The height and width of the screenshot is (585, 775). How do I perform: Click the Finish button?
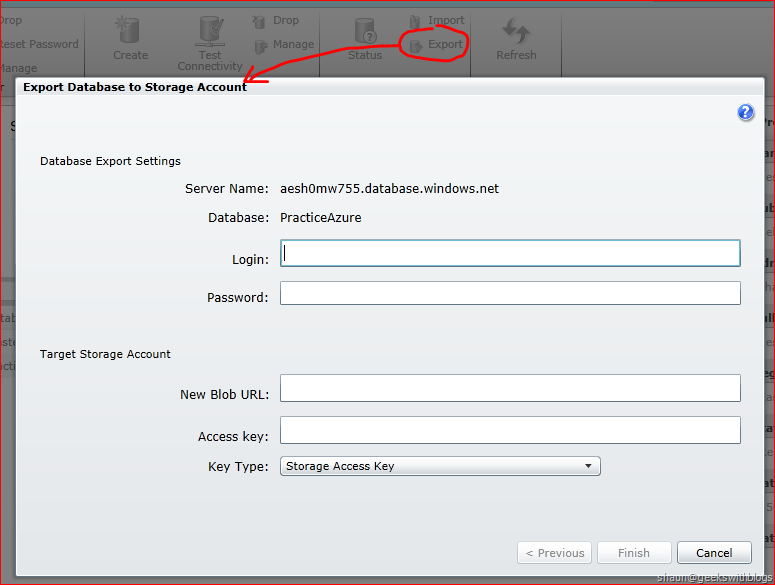(634, 552)
